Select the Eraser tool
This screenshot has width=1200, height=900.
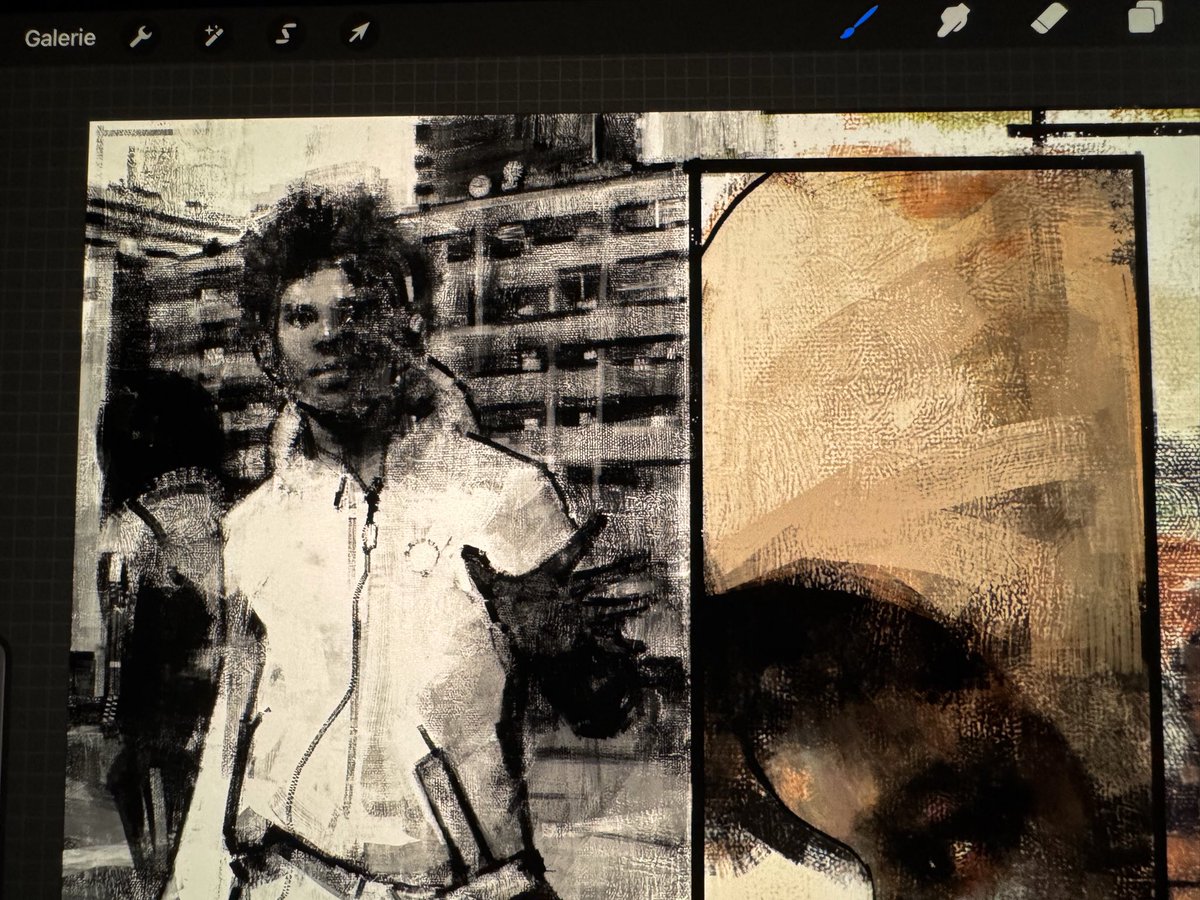1049,17
